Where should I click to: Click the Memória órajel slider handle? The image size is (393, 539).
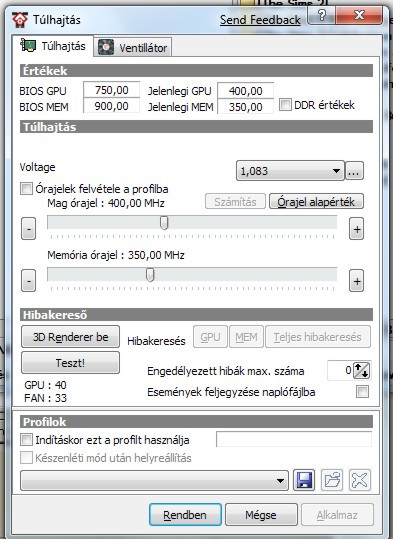pos(150,275)
